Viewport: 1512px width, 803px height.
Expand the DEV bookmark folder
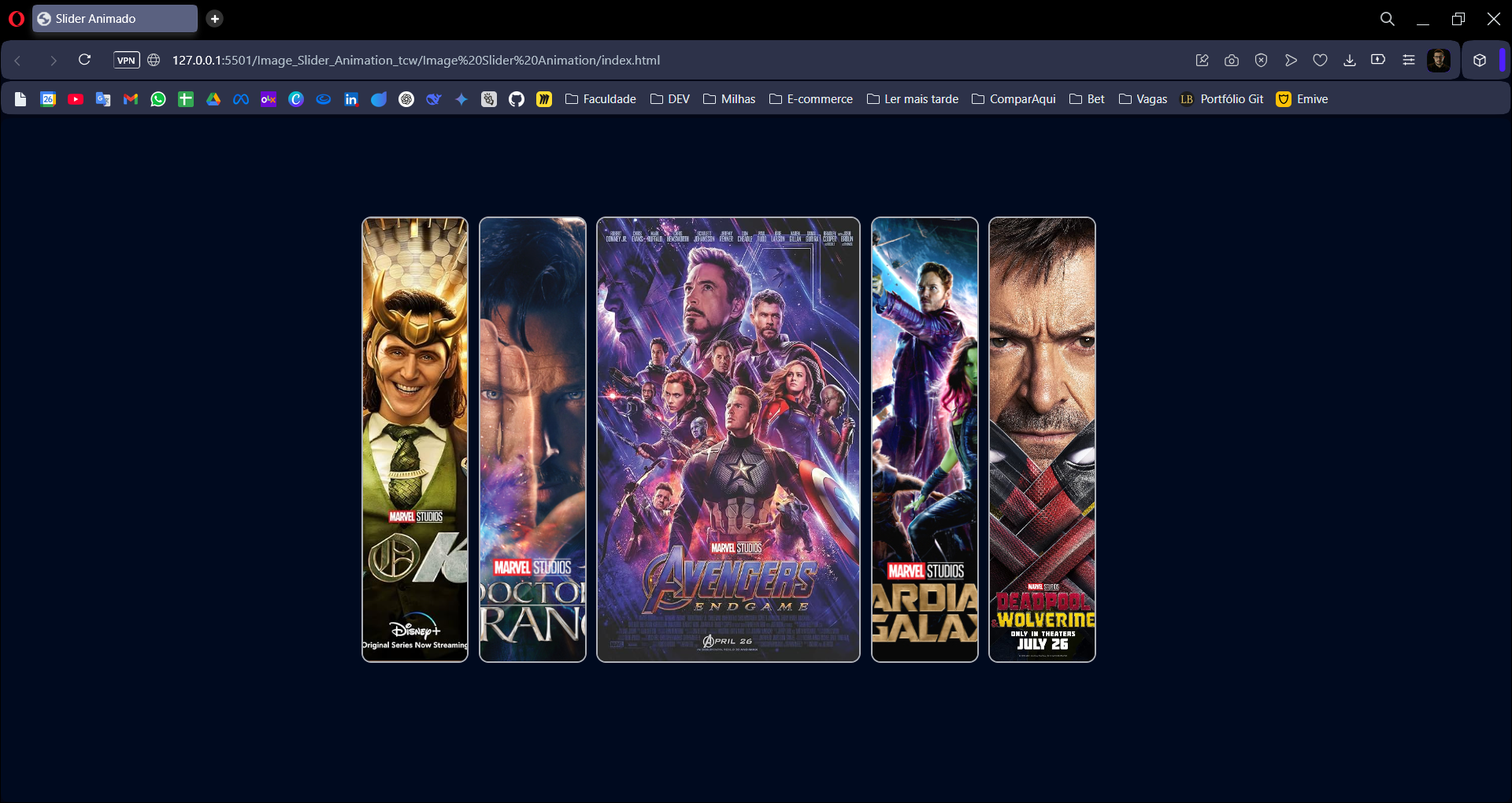pyautogui.click(x=670, y=99)
